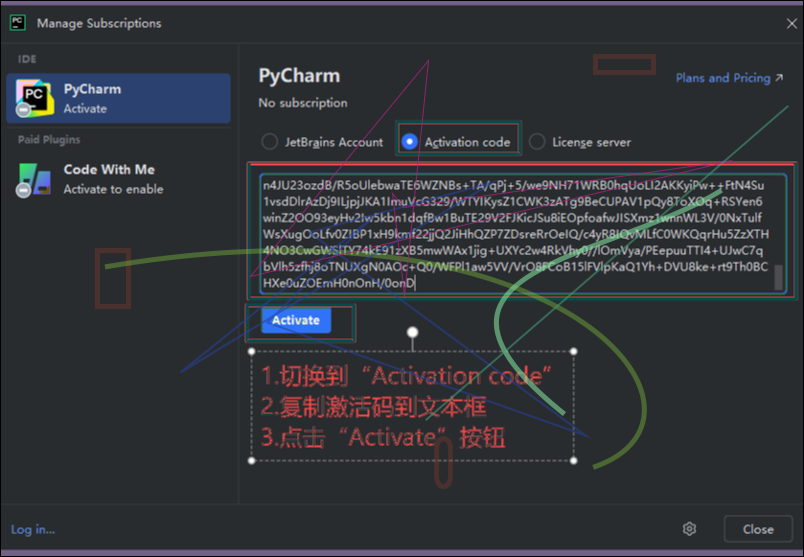The height and width of the screenshot is (557, 804).
Task: Click the Code With Me label
Action: [x=109, y=169]
